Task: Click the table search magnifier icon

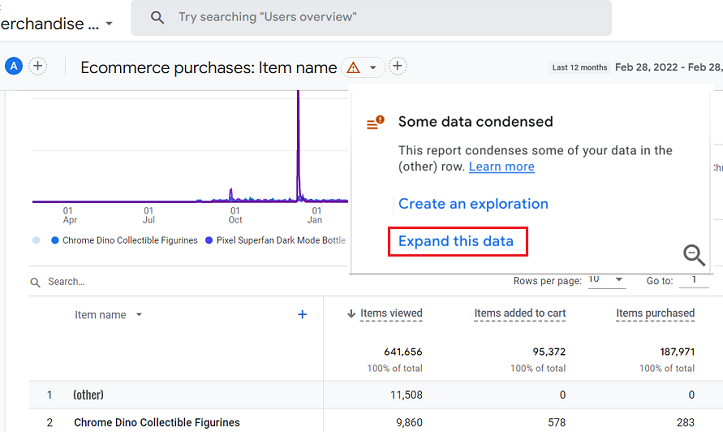Action: (x=38, y=282)
